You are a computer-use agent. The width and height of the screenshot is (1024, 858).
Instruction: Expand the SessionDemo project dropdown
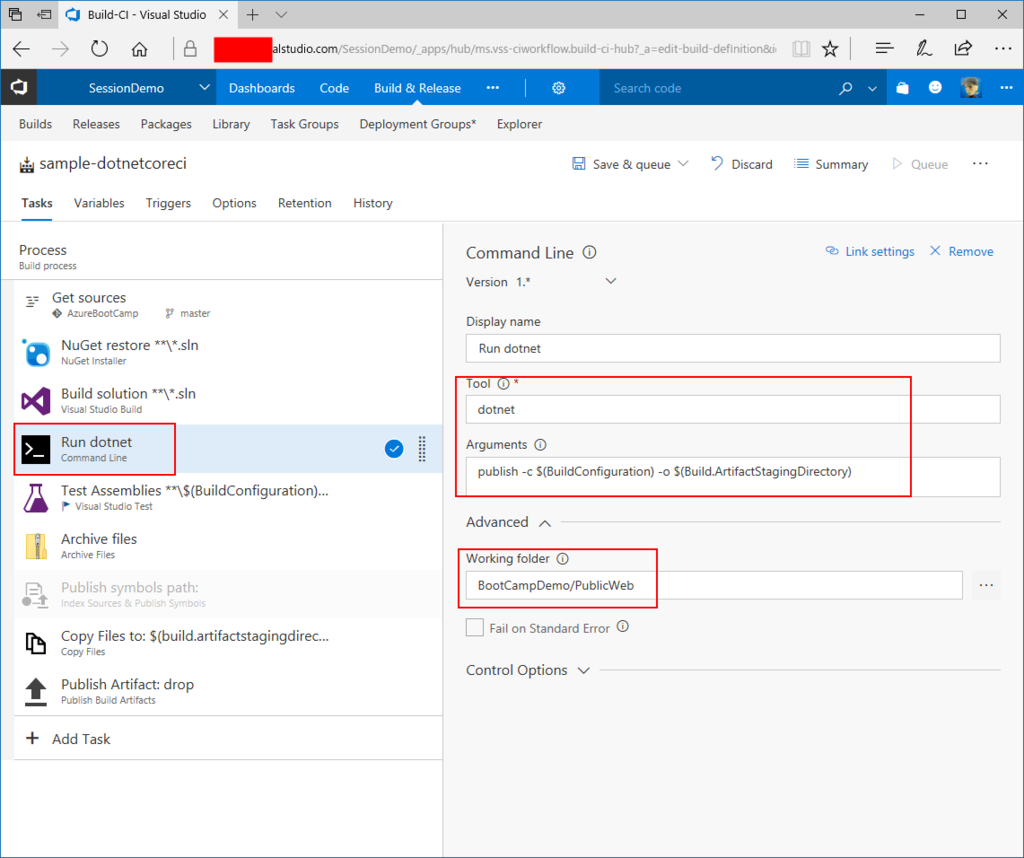click(x=204, y=87)
